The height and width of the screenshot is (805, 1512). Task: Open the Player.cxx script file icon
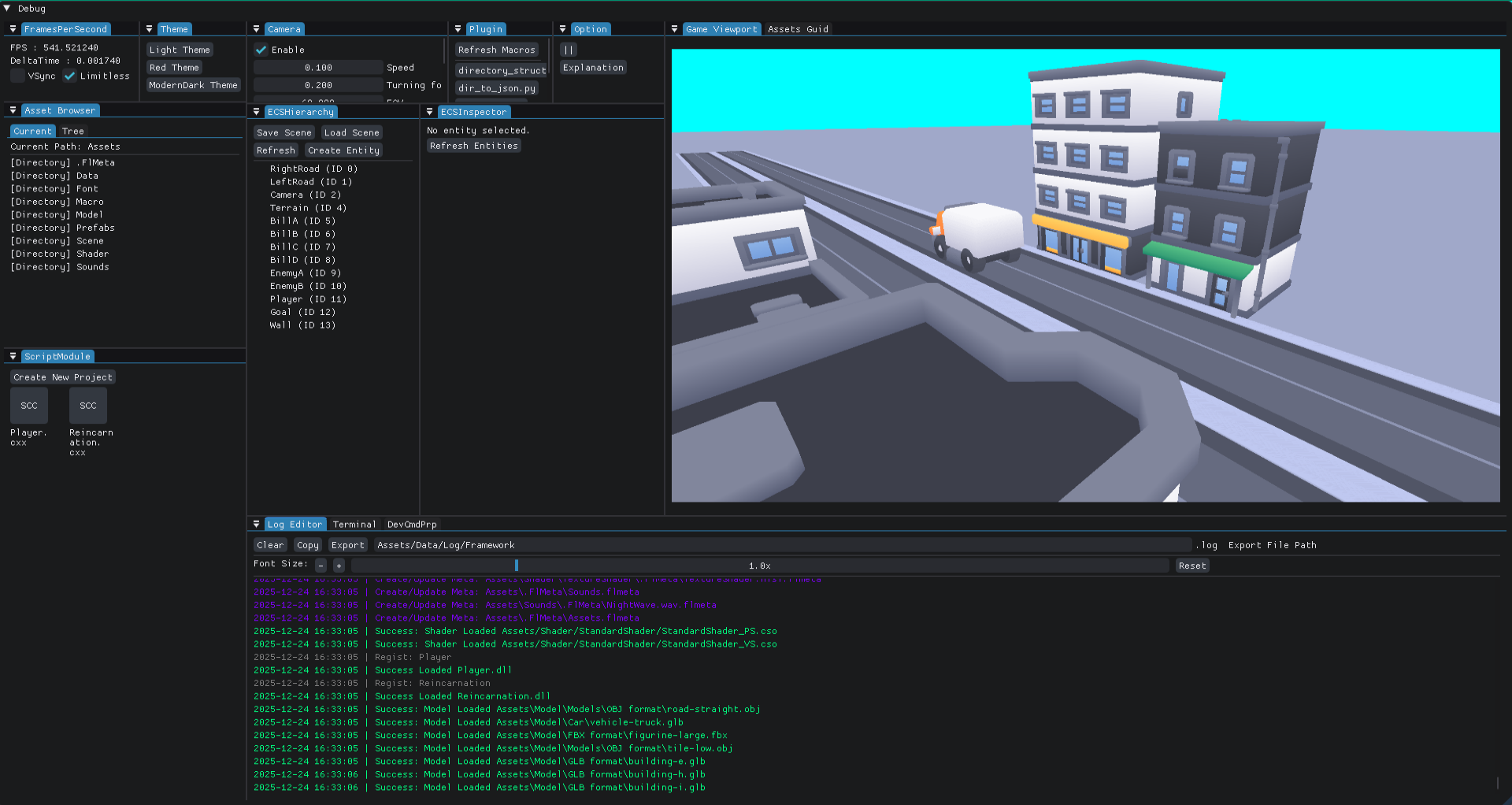pyautogui.click(x=29, y=406)
